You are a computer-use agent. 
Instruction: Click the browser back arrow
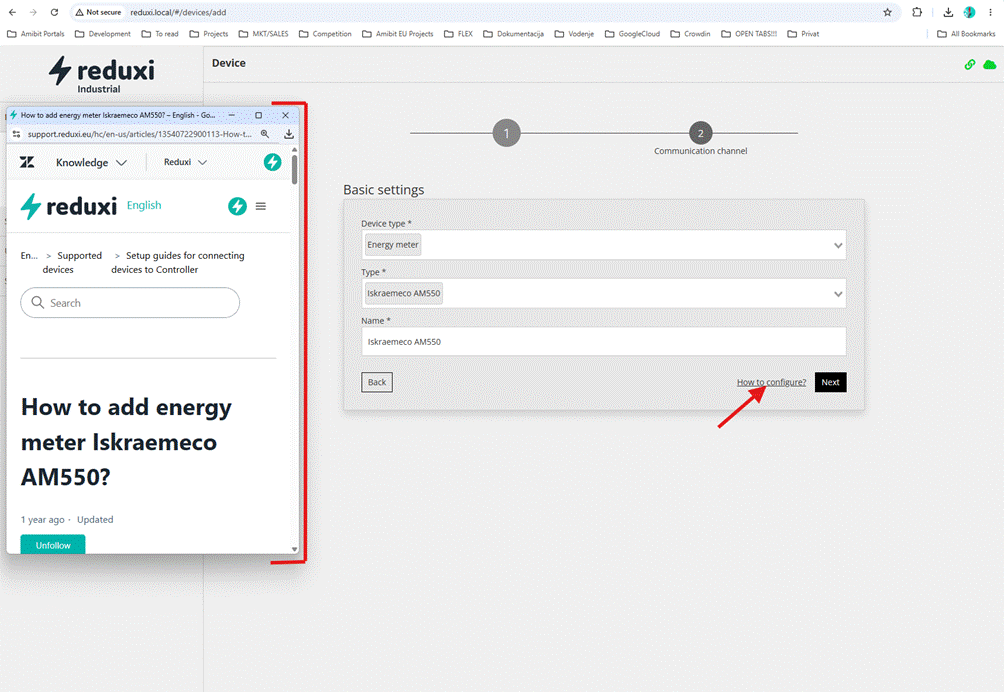(12, 12)
